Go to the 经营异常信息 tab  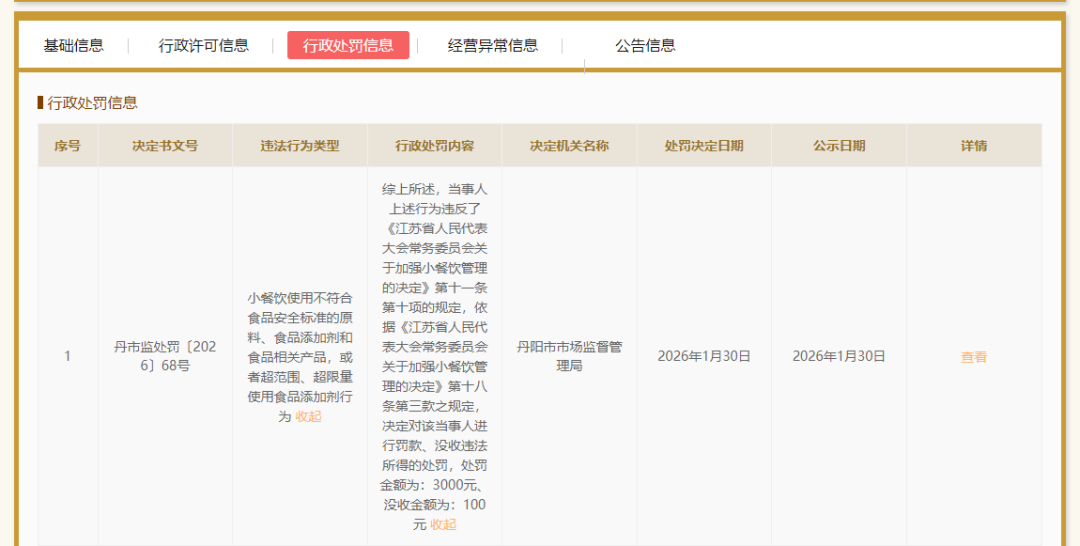(x=492, y=45)
